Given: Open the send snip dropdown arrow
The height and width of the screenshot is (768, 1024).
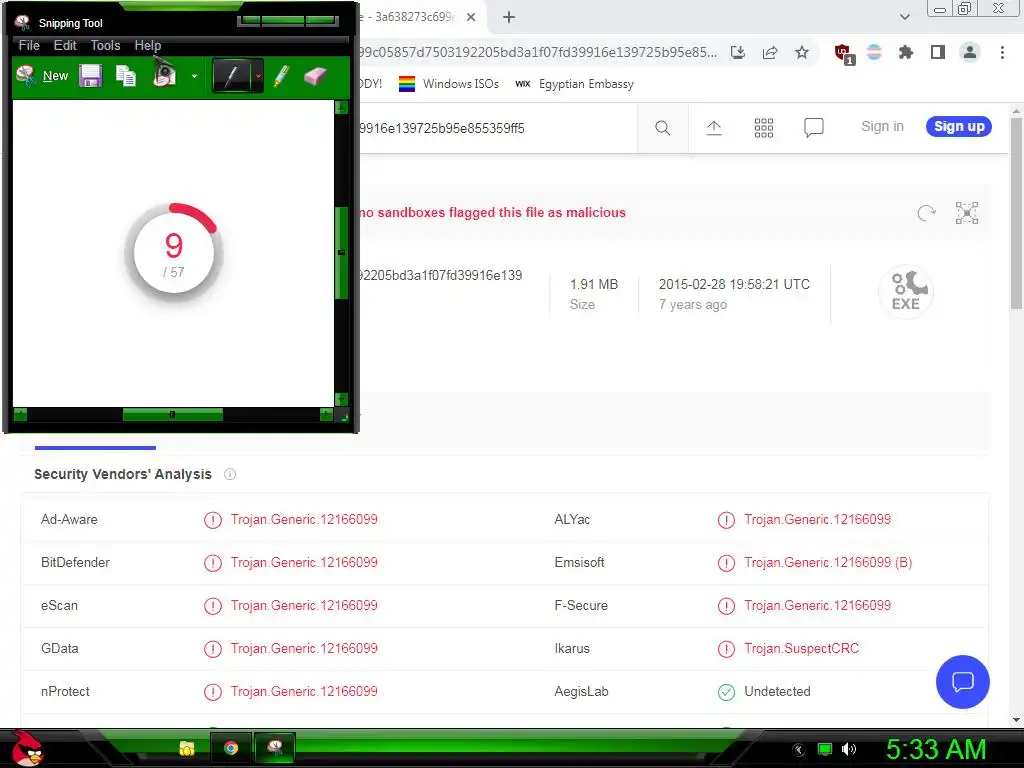Looking at the screenshot, I should pyautogui.click(x=194, y=76).
